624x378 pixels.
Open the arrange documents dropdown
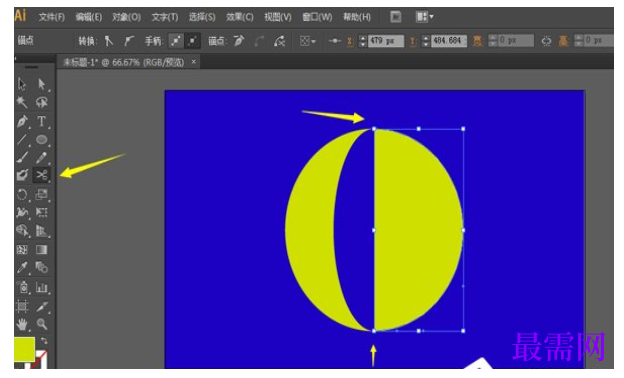(424, 17)
